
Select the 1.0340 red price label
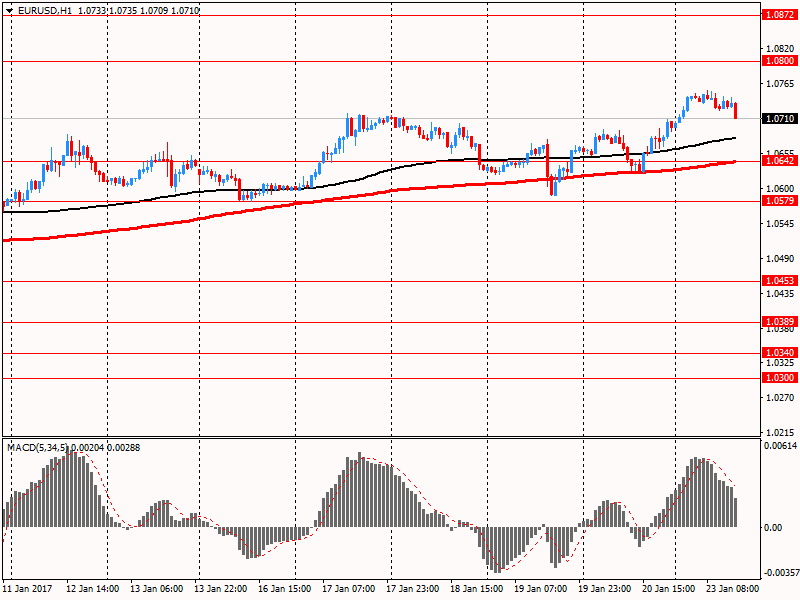coord(778,353)
